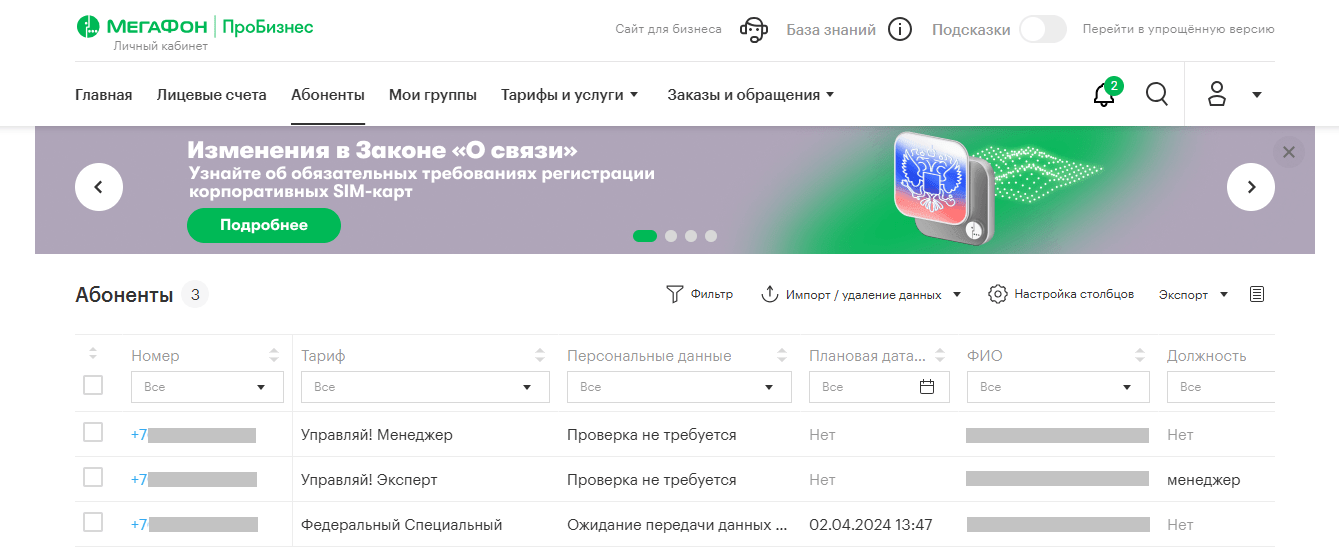This screenshot has height=555, width=1339.
Task: Open the ФИО filter dropdown
Action: tap(1058, 387)
